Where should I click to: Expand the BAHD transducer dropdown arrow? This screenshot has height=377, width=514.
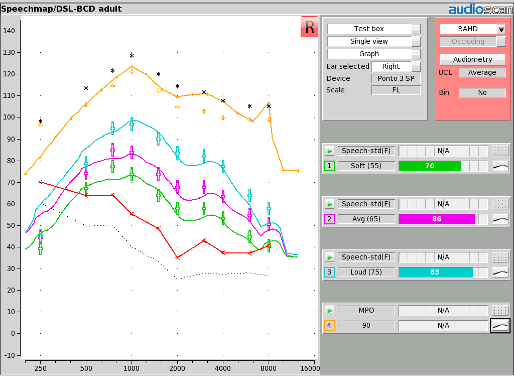point(501,29)
